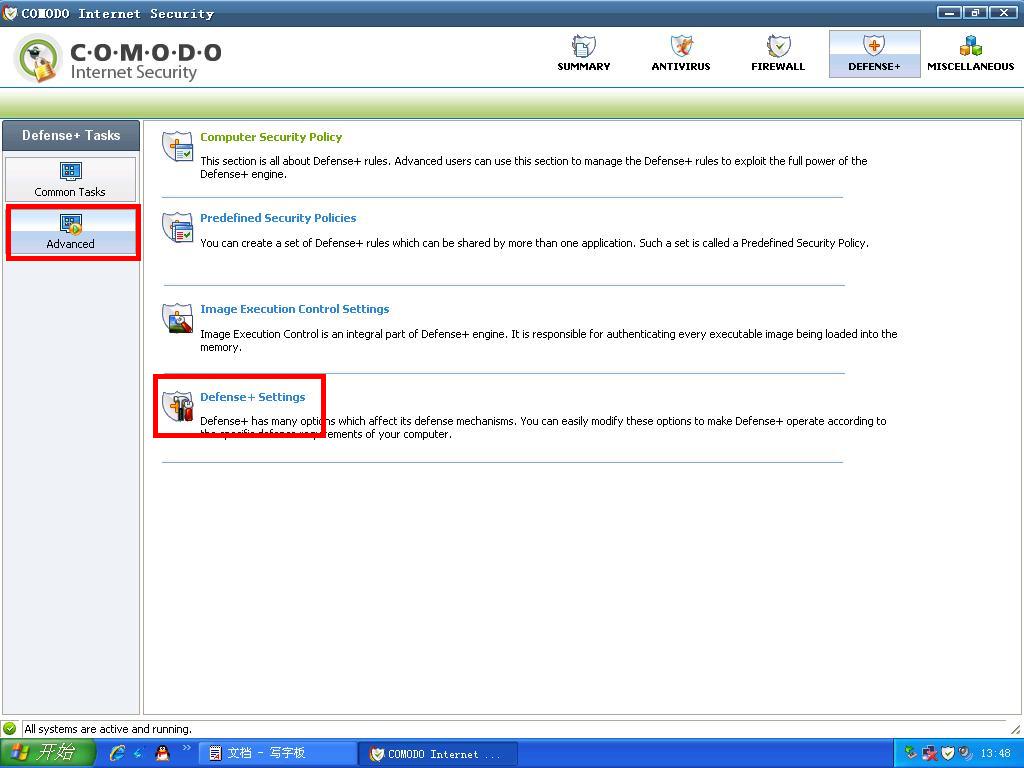Select Common Tasks in sidebar

click(71, 179)
